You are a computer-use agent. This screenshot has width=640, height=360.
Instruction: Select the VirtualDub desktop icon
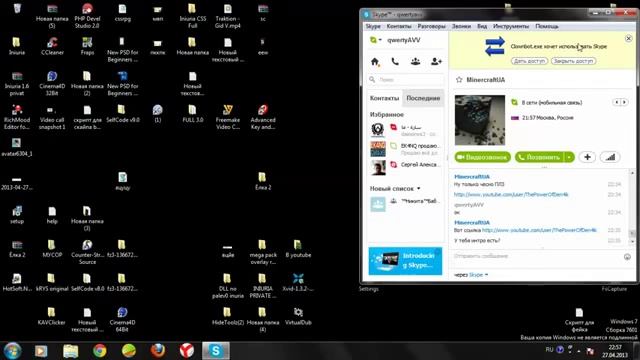click(x=298, y=317)
